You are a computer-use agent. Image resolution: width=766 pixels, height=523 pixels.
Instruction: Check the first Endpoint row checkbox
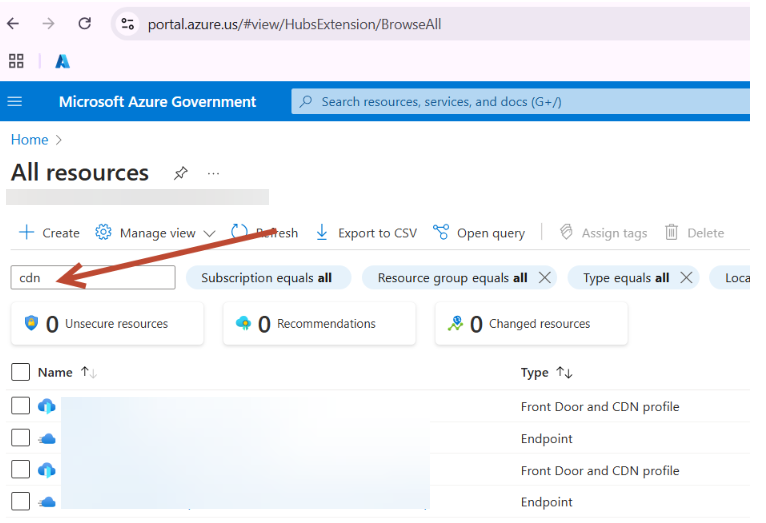[21, 438]
